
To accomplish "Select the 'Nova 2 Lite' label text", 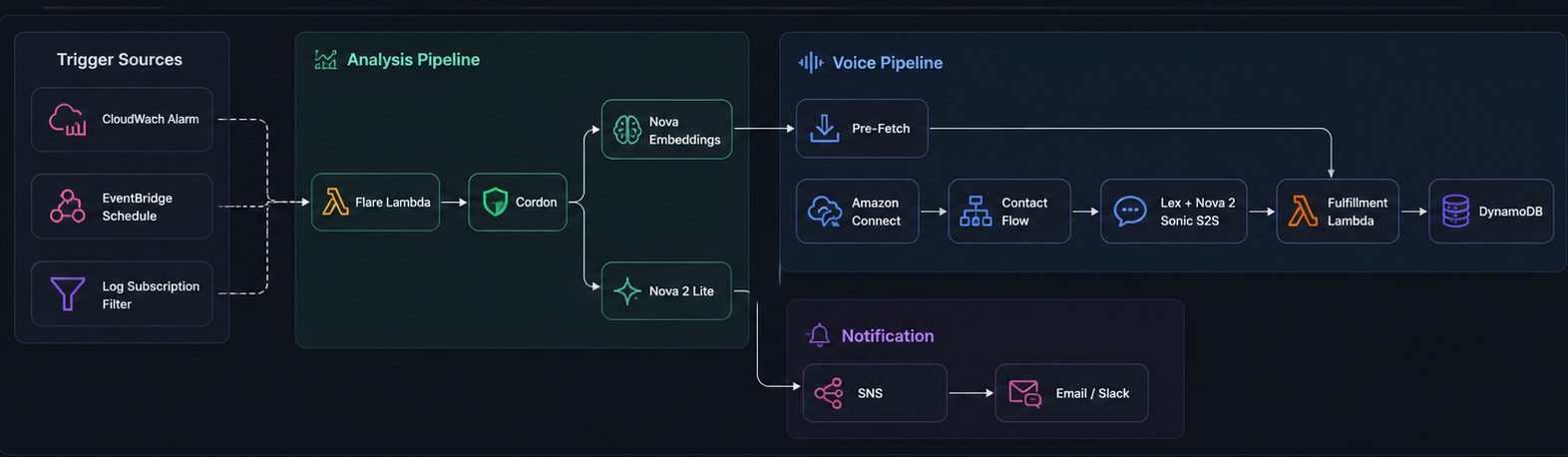I will (x=681, y=291).
